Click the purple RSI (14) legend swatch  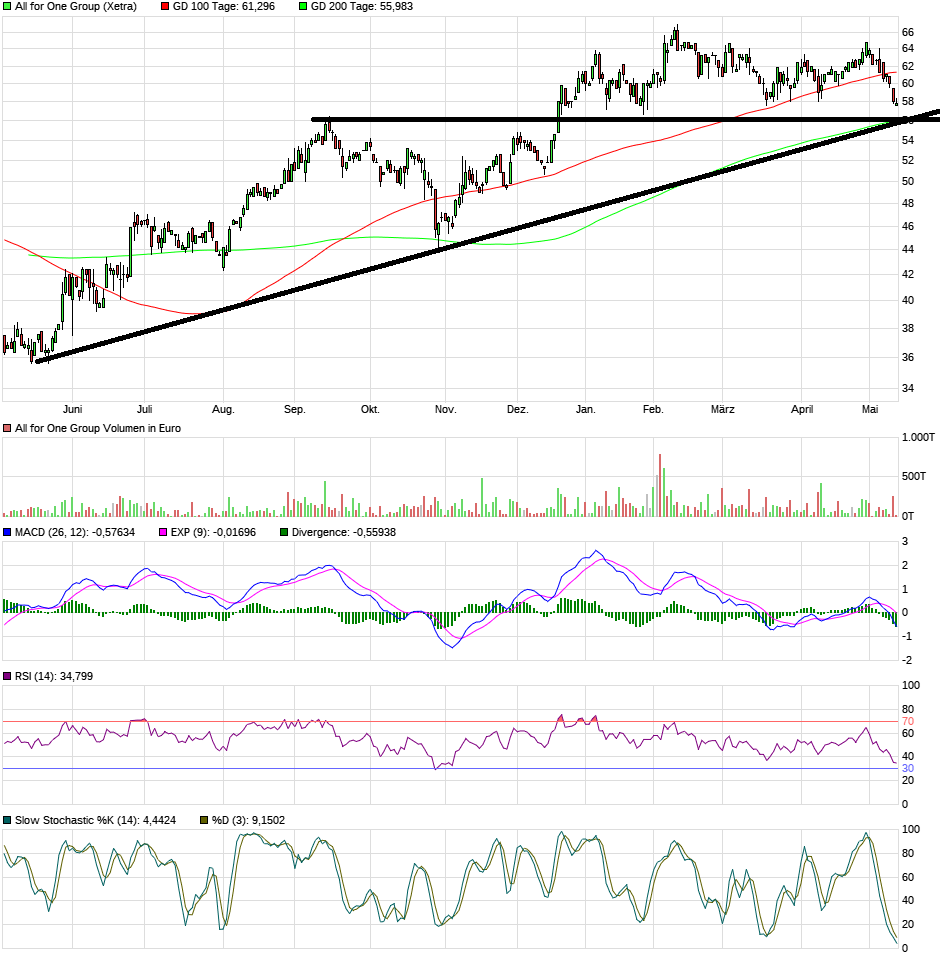click(7, 677)
